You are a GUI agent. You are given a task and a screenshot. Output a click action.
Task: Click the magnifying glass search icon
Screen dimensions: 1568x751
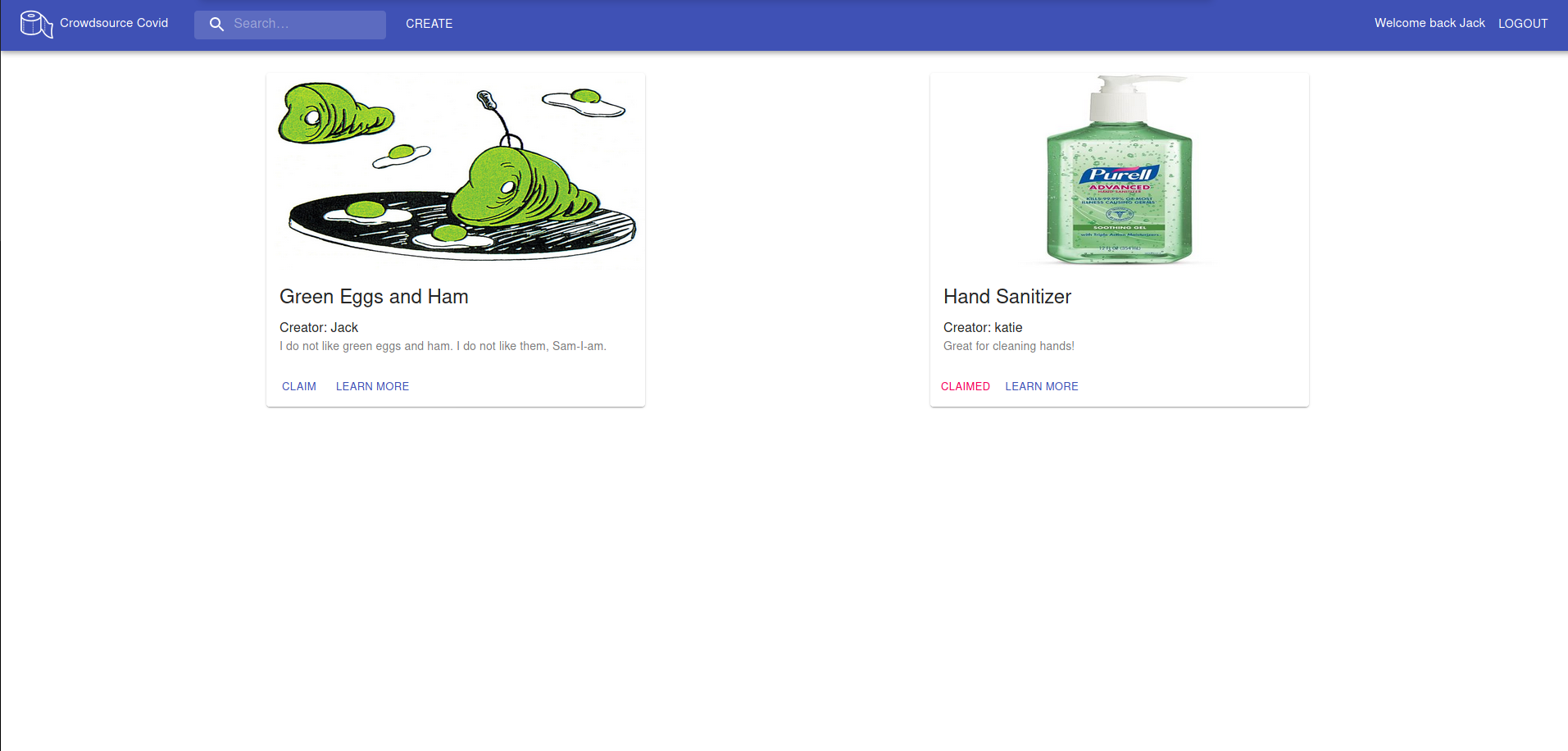click(x=216, y=25)
